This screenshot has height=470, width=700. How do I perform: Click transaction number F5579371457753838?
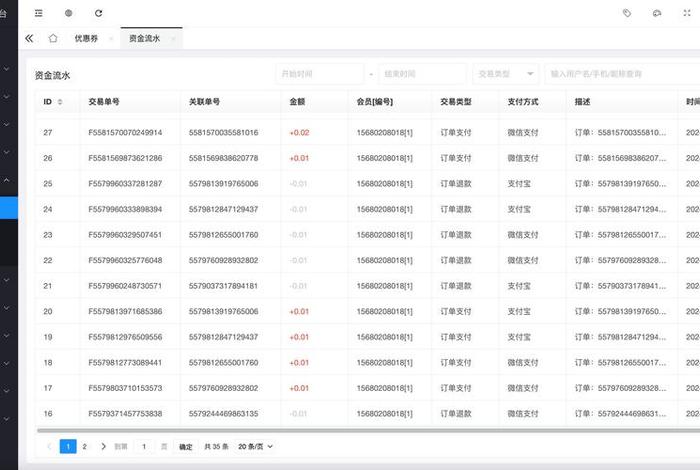click(x=125, y=414)
